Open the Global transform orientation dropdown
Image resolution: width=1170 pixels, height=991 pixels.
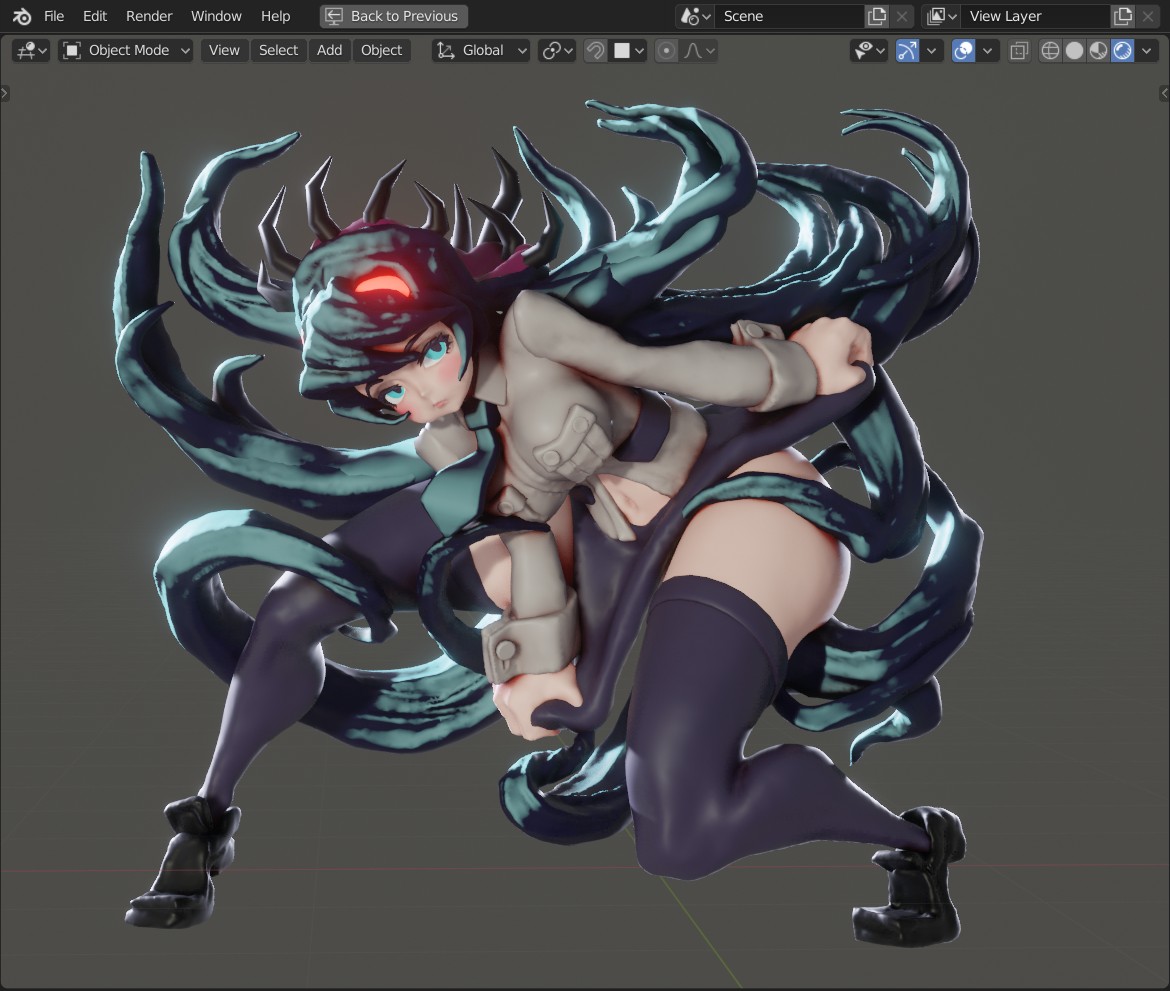pyautogui.click(x=481, y=50)
